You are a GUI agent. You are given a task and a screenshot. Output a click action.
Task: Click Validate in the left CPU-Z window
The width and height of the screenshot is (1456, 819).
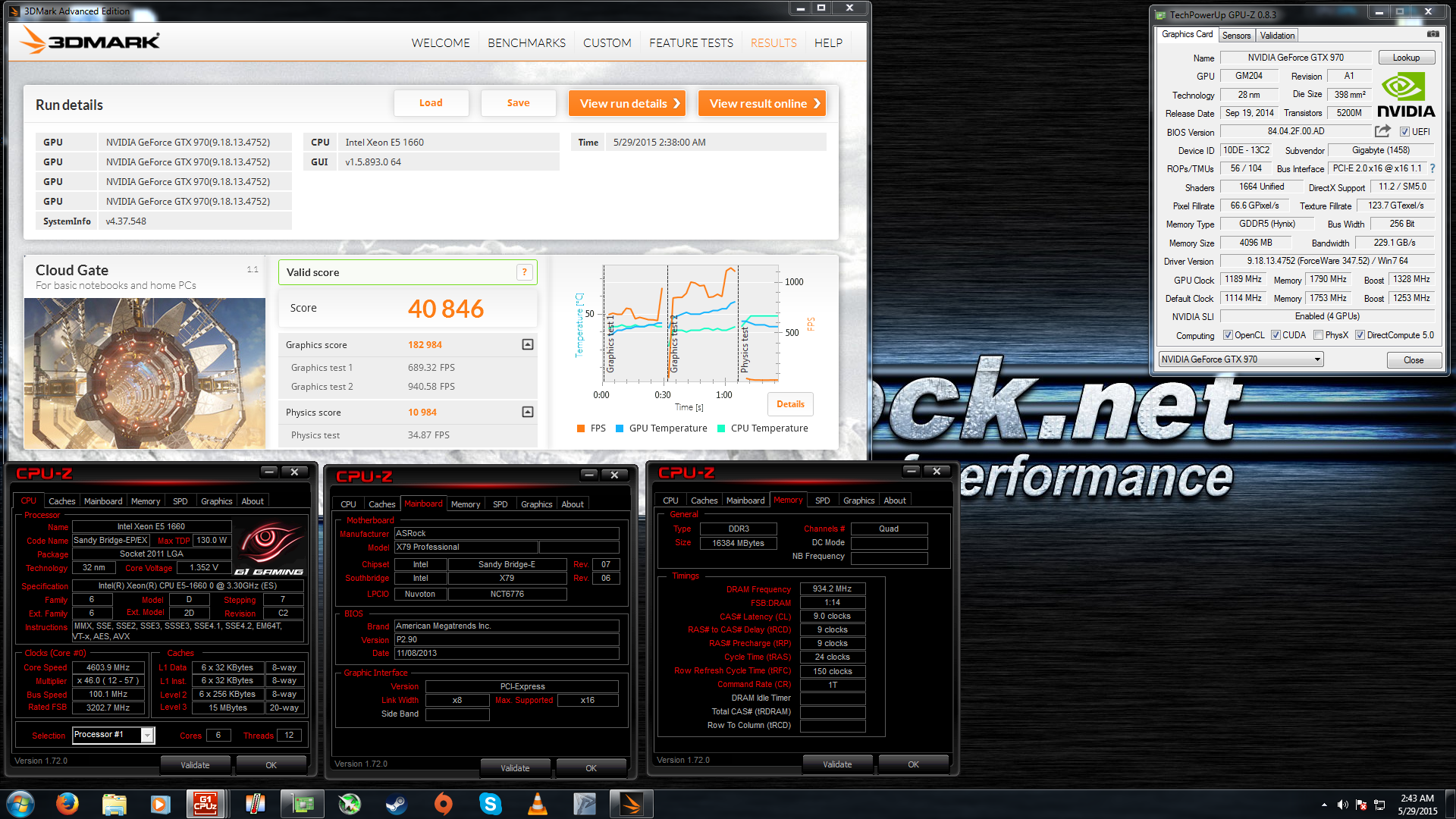click(195, 765)
